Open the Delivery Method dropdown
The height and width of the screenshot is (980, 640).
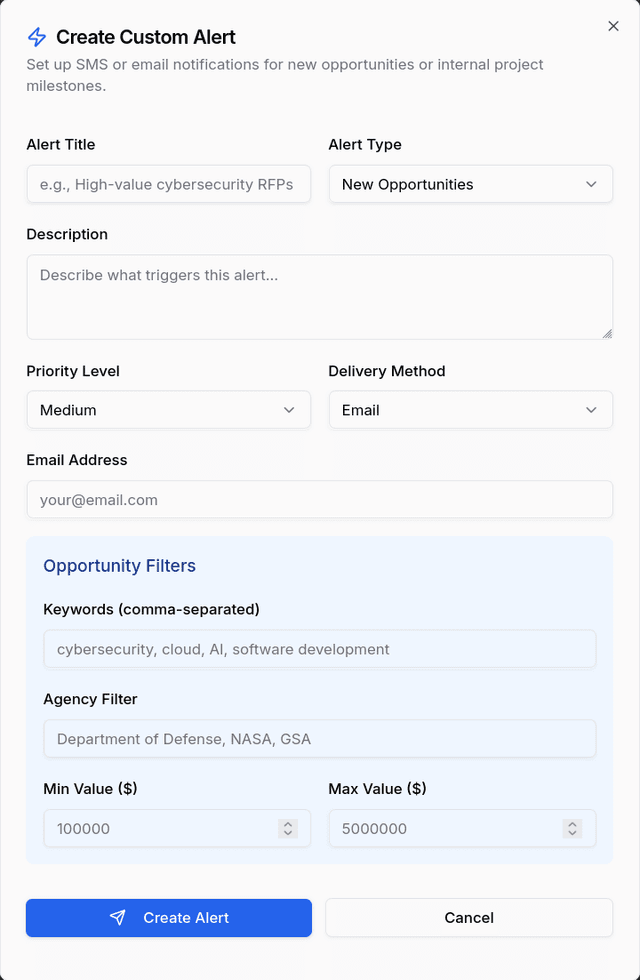470,410
